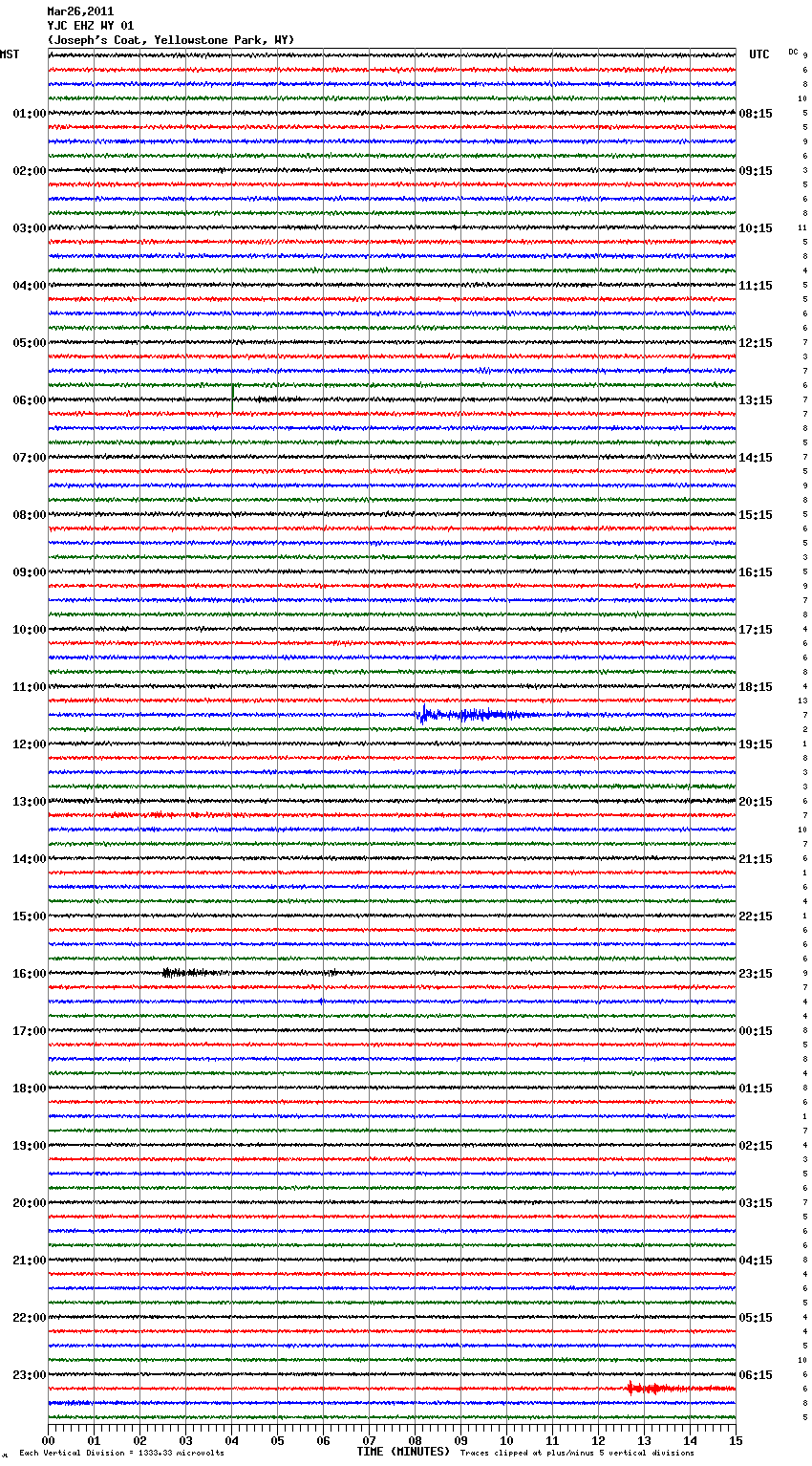This screenshot has width=812, height=1466.
Task: Select the 13:00 MST time label
Action: (30, 802)
